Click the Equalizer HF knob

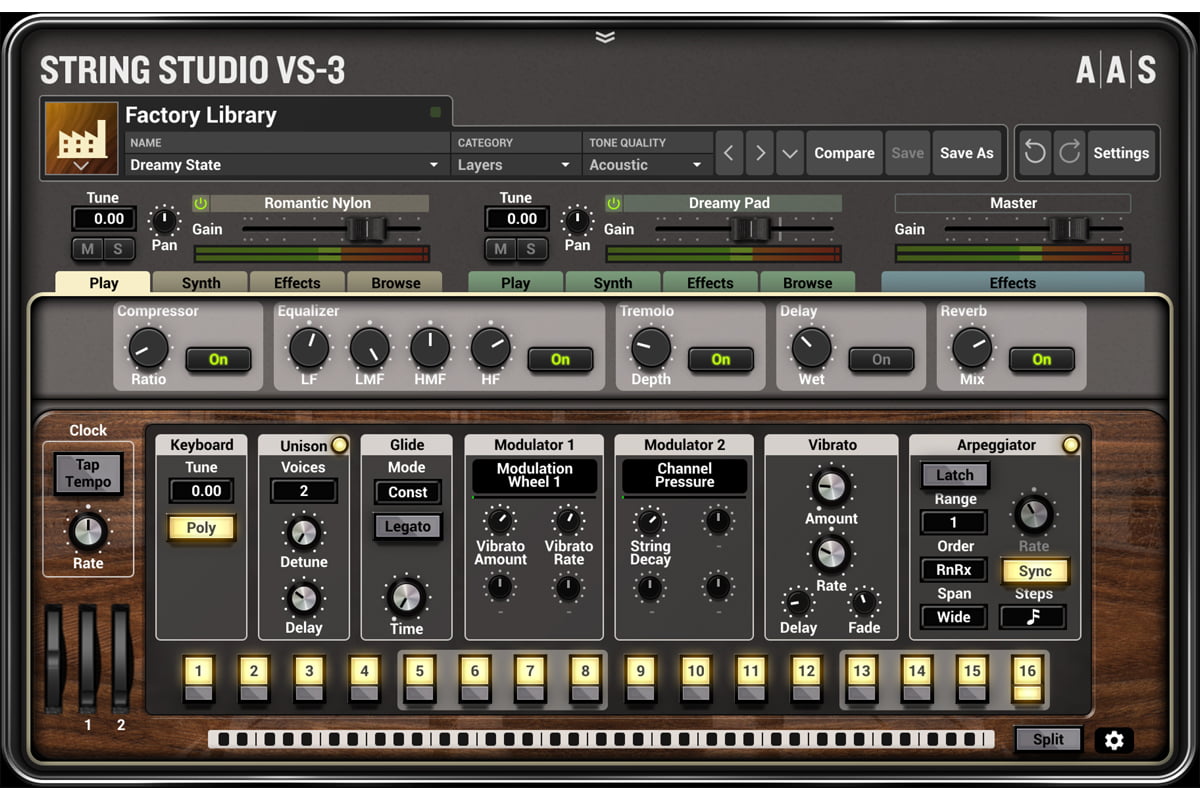pos(491,348)
